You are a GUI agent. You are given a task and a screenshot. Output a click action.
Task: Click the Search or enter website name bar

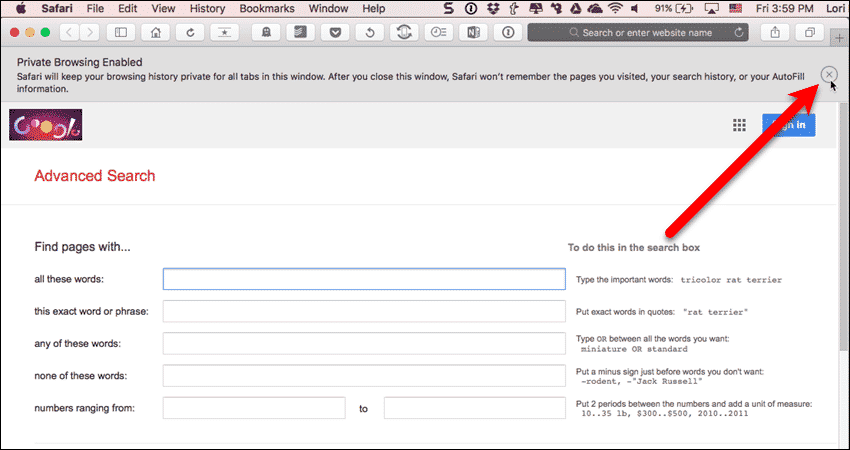point(640,32)
